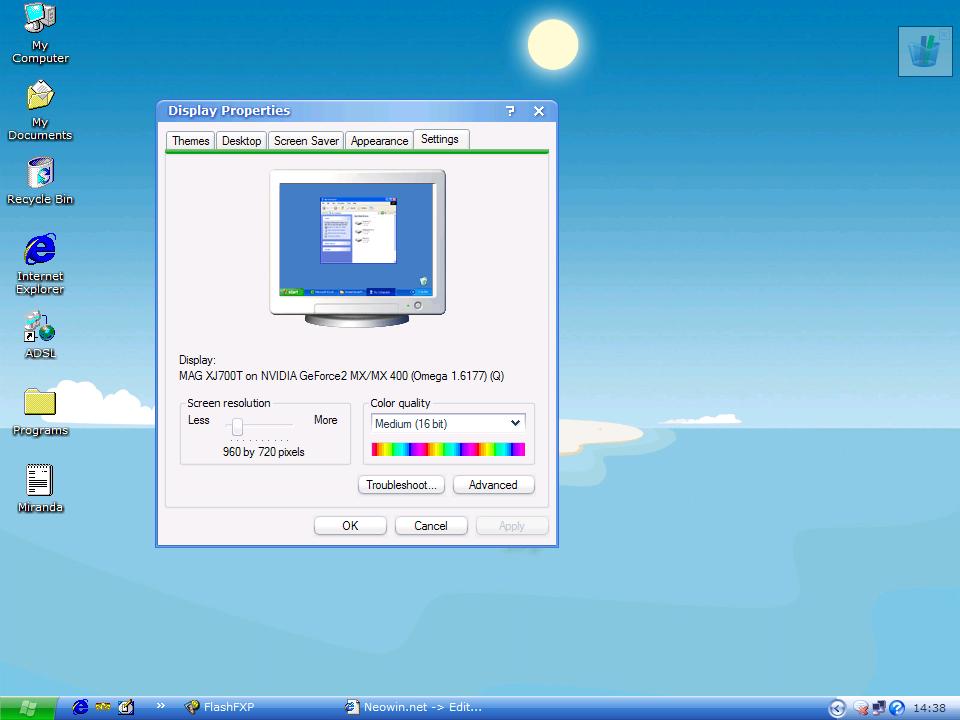Launch Miranda from the desktop

pyautogui.click(x=38, y=481)
